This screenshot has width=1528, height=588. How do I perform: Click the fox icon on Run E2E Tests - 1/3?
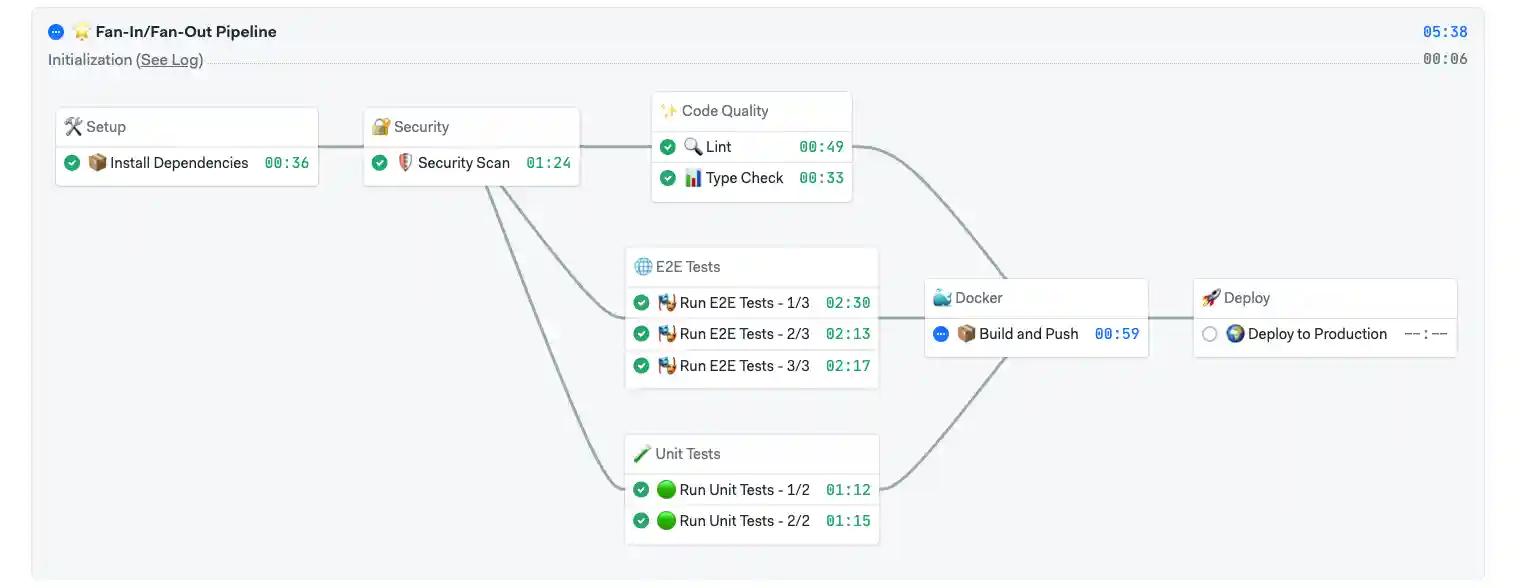pos(669,302)
